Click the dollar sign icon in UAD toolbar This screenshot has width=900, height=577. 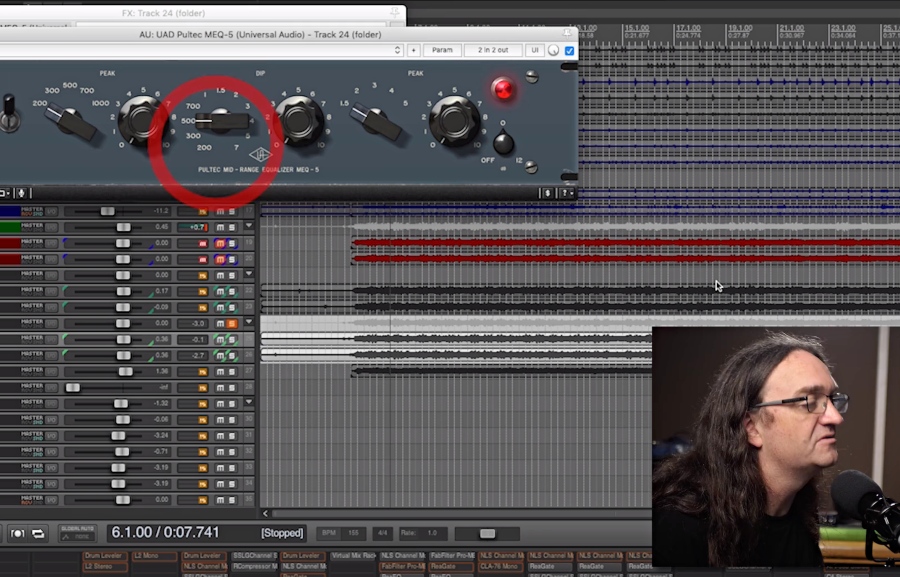[548, 193]
